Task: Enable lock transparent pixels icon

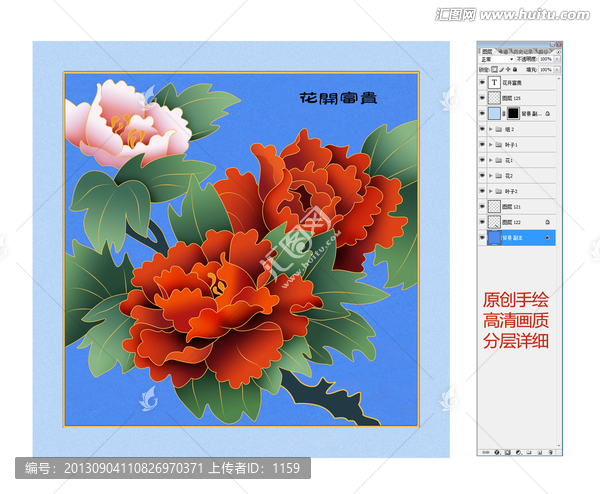Action: click(494, 69)
